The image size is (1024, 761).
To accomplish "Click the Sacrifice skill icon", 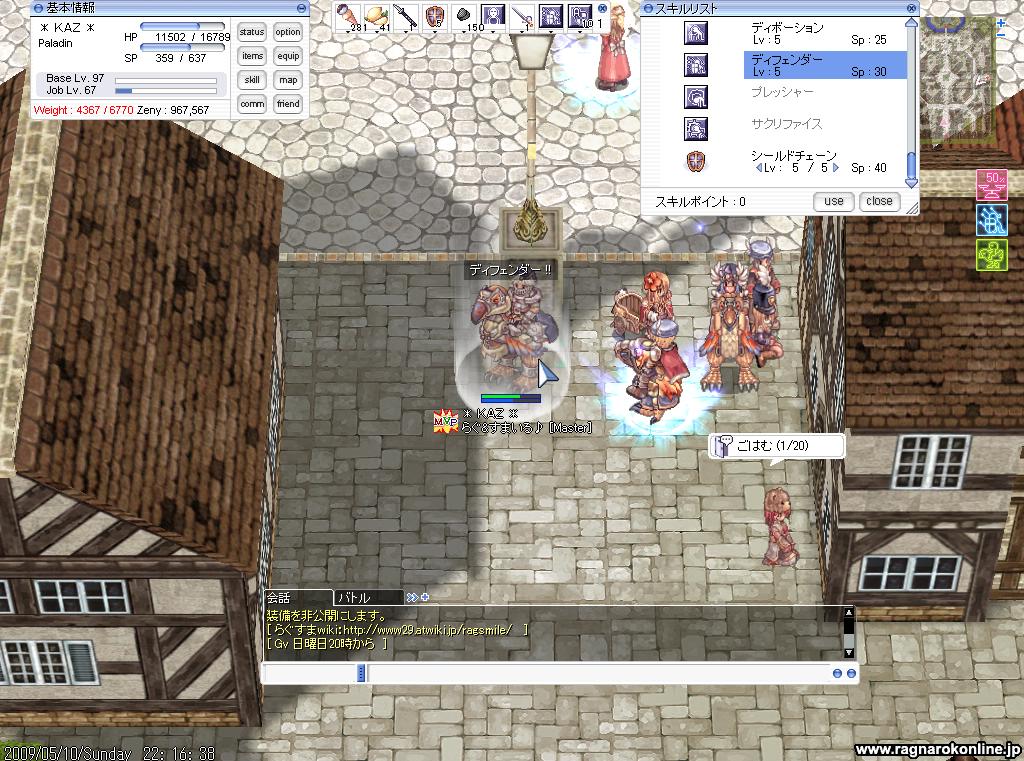I will click(x=696, y=129).
